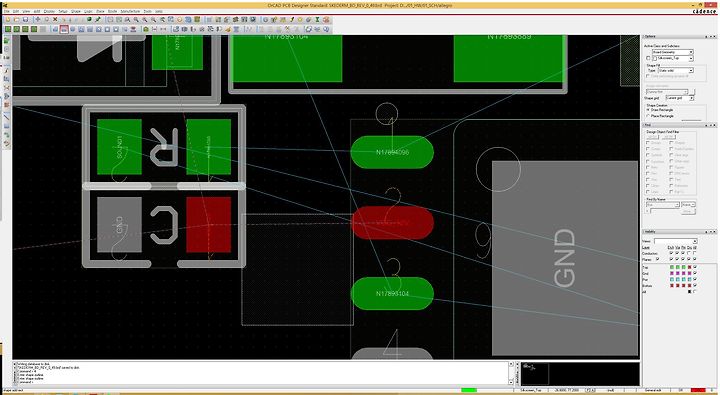This screenshot has width=720, height=395.
Task: Click the first green application mode icon
Action: point(8,29)
